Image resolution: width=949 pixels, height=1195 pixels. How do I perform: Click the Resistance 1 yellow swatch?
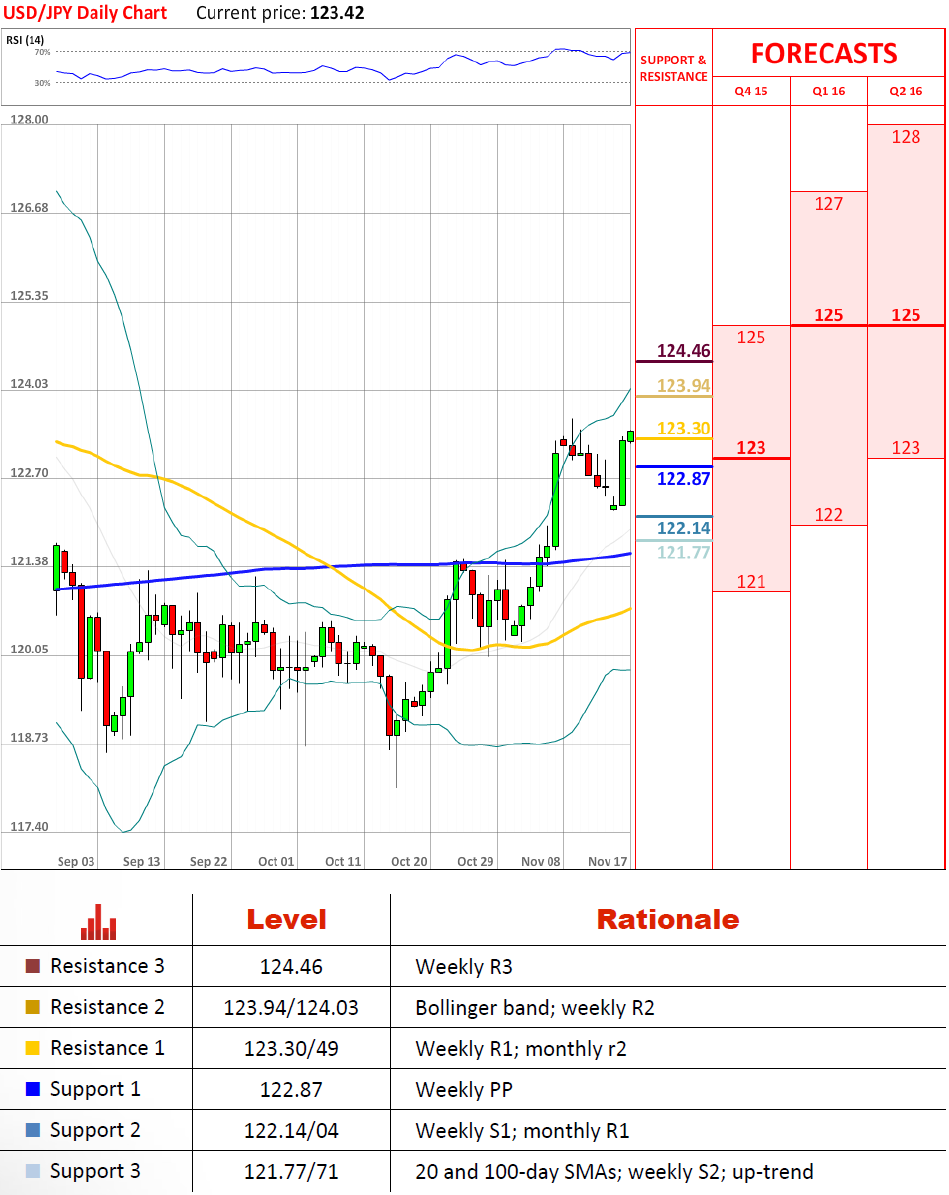(x=33, y=1049)
